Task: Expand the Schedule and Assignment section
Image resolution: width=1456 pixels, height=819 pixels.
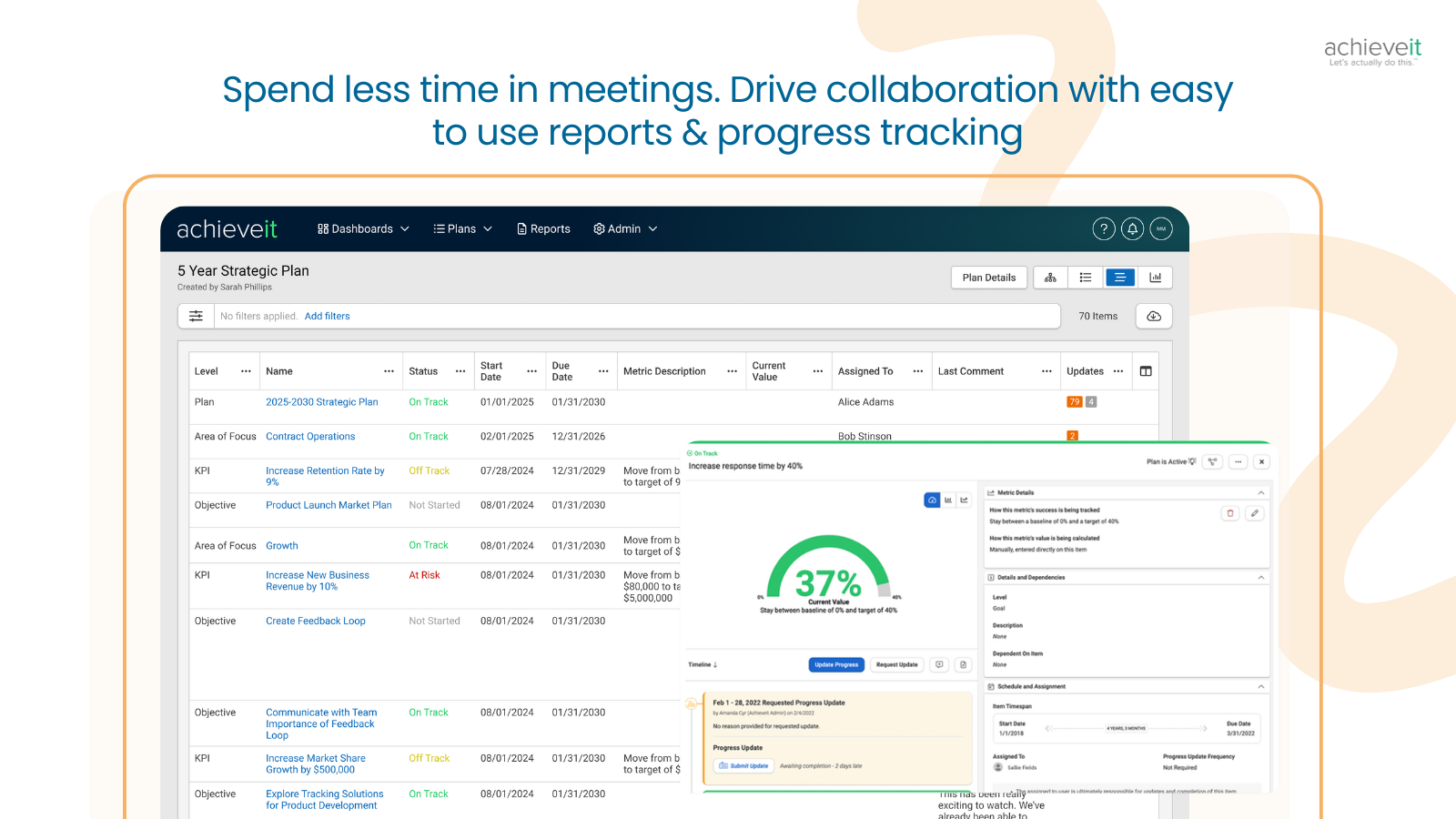Action: [x=1260, y=686]
